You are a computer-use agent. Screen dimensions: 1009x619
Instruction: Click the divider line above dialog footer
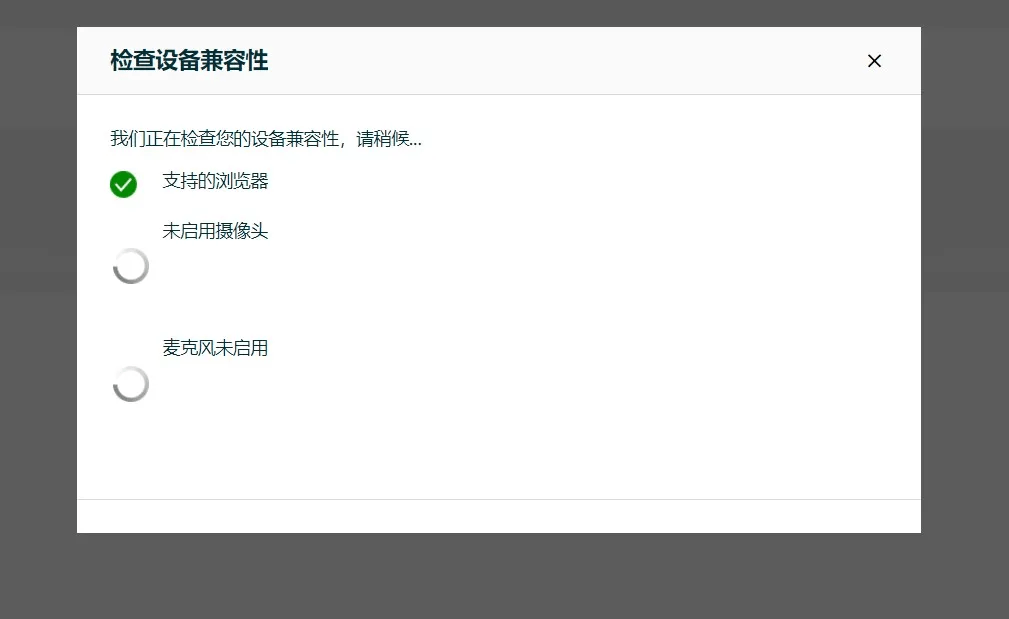500,499
